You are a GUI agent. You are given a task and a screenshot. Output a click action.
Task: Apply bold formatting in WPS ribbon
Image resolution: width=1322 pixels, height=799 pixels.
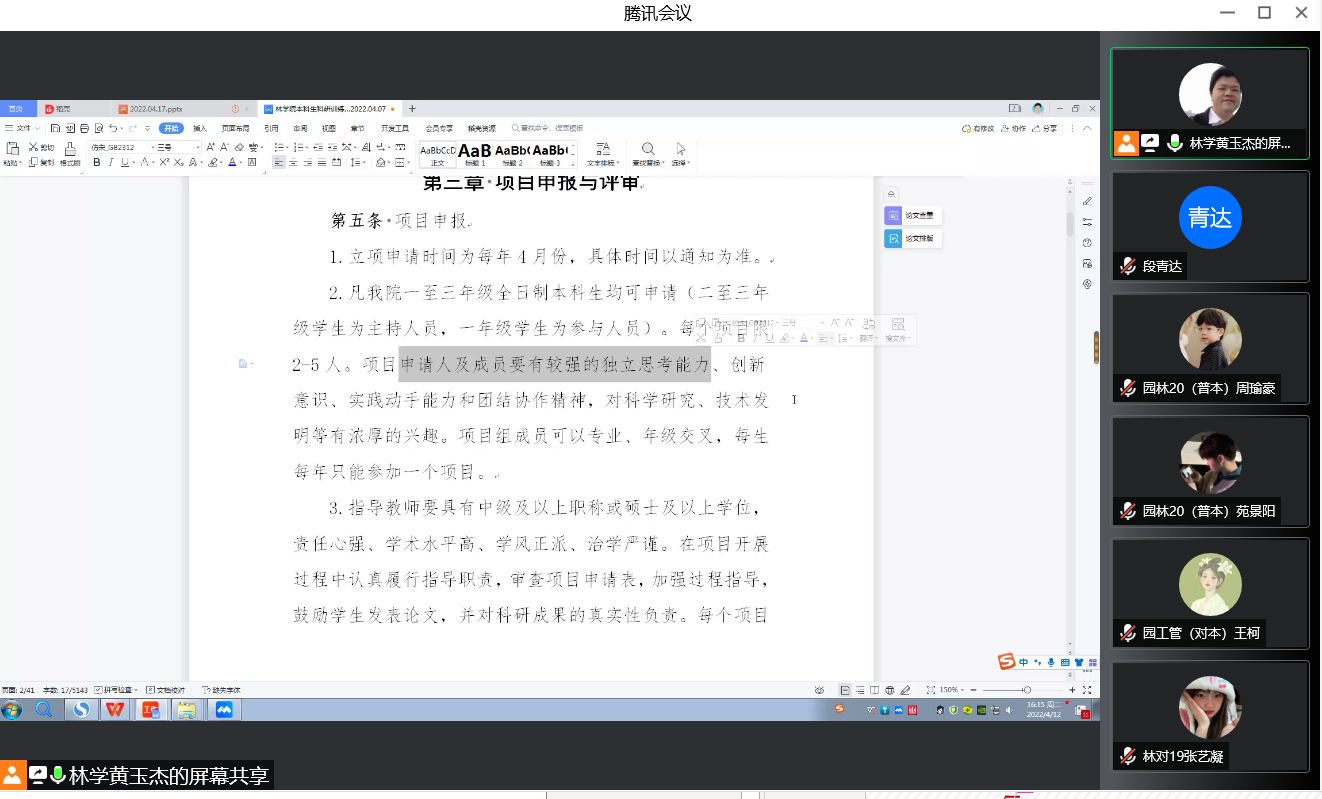point(97,162)
